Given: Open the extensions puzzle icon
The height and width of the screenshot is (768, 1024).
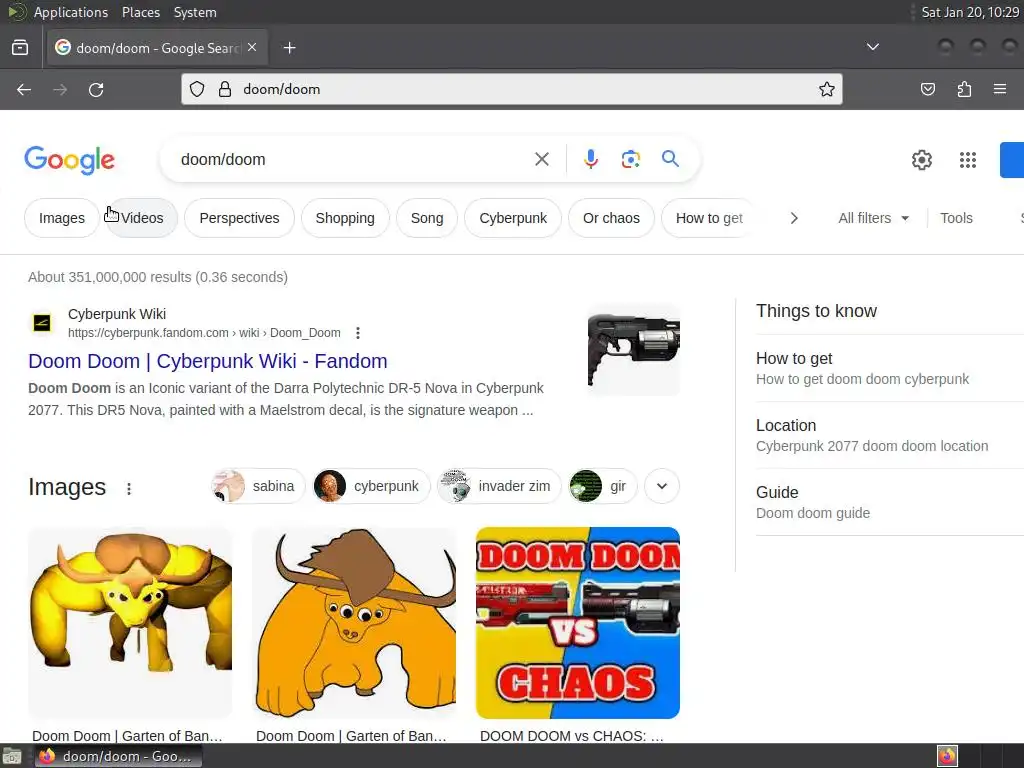Looking at the screenshot, I should 964,89.
